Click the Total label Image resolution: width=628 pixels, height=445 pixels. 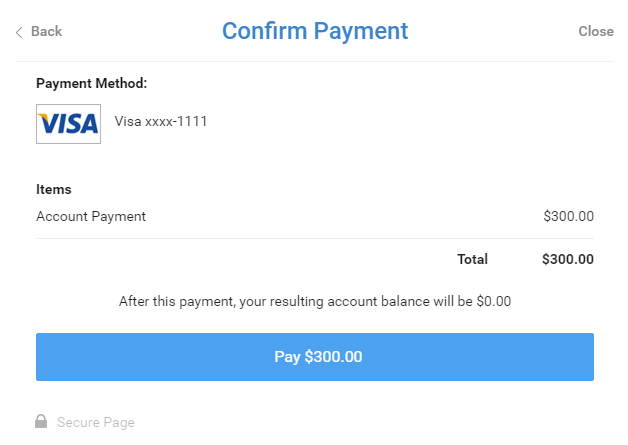[x=472, y=260]
